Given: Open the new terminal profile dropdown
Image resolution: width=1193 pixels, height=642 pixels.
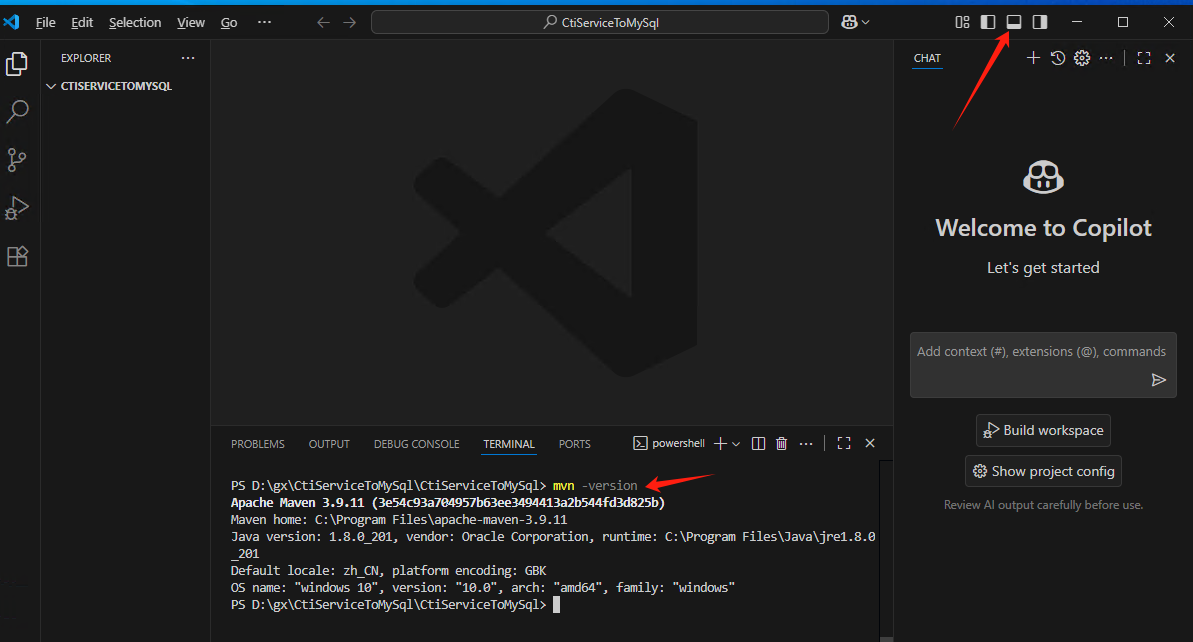Looking at the screenshot, I should pos(736,444).
